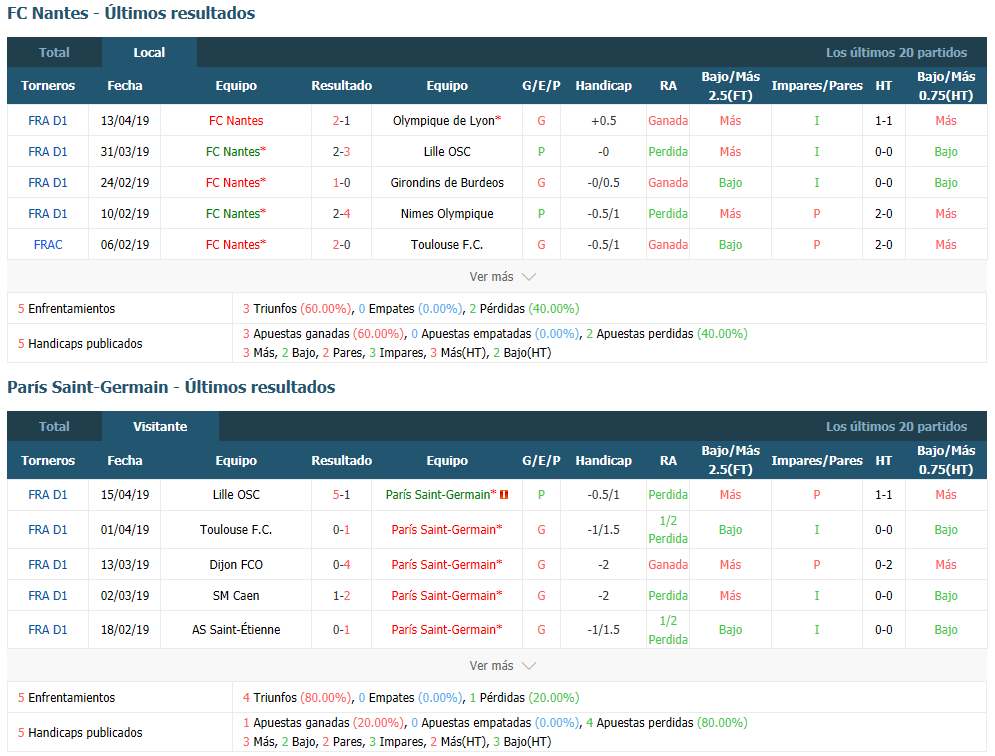Open FC Nantes link in 13/04/19 row
The height and width of the screenshot is (756, 995).
236,121
